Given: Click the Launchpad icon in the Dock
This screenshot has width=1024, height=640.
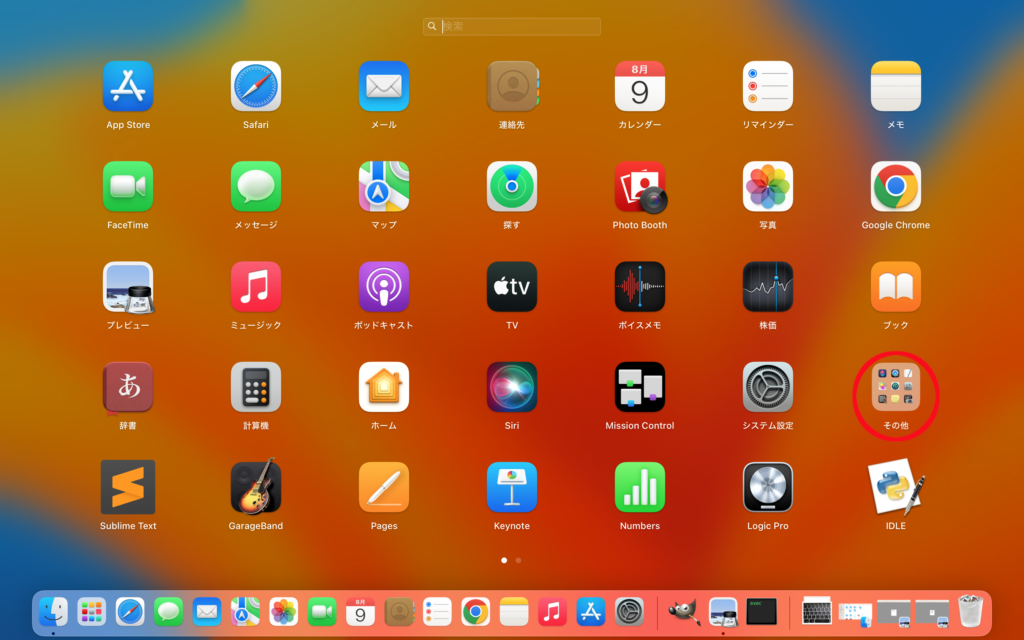Looking at the screenshot, I should click(x=91, y=612).
